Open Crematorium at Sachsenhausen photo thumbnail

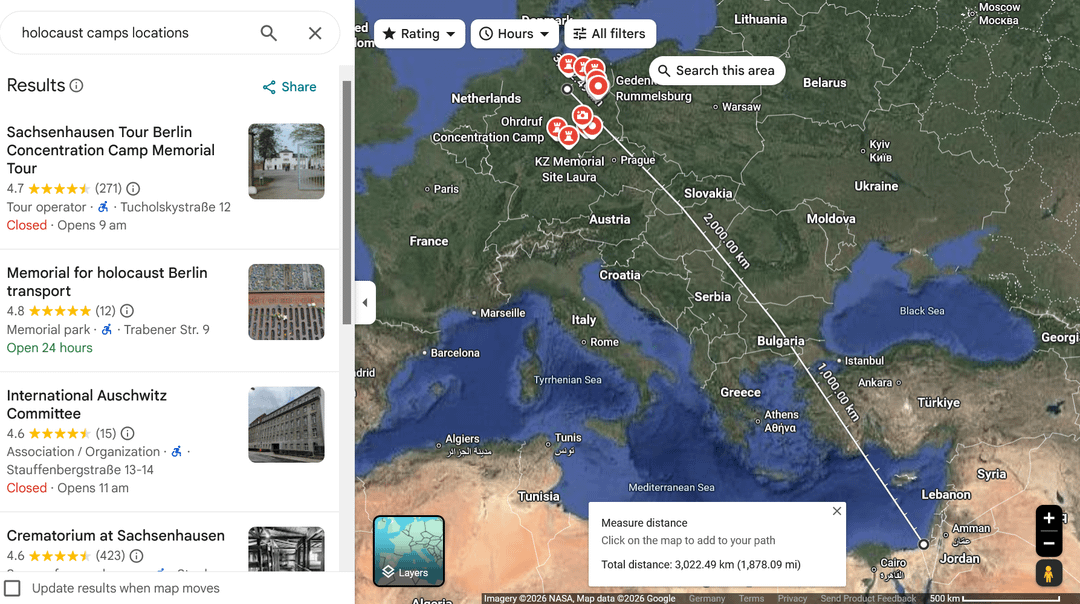(x=287, y=549)
